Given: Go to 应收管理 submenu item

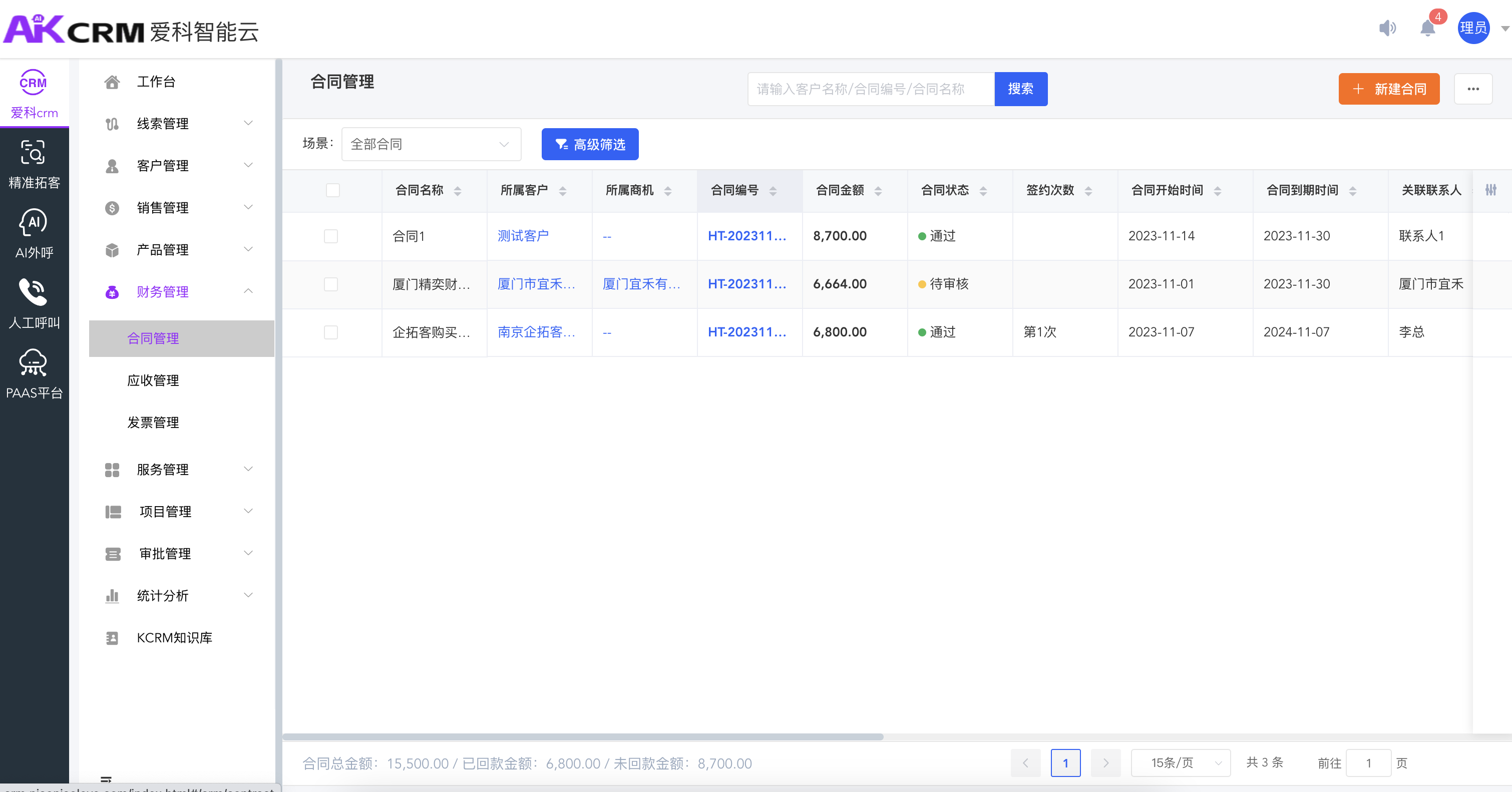Looking at the screenshot, I should click(x=153, y=380).
